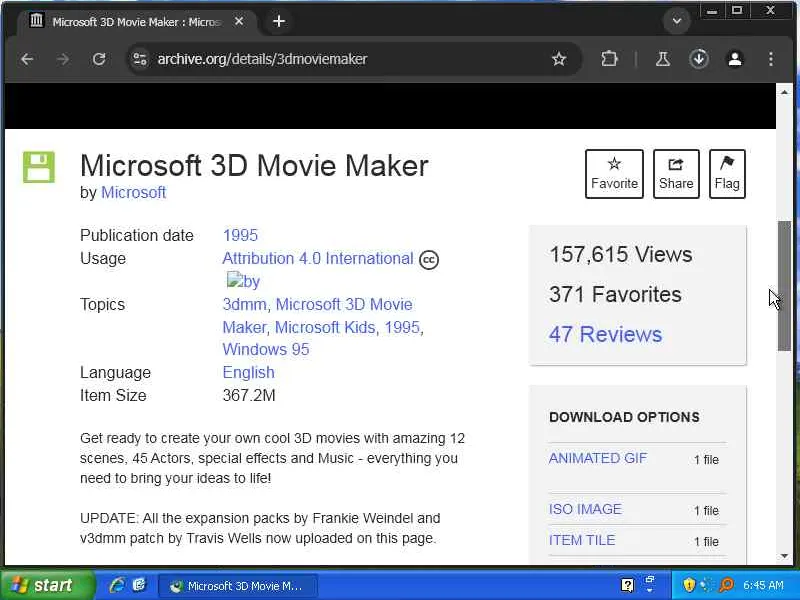The image size is (800, 600).
Task: Click the help question mark tray icon
Action: [628, 585]
